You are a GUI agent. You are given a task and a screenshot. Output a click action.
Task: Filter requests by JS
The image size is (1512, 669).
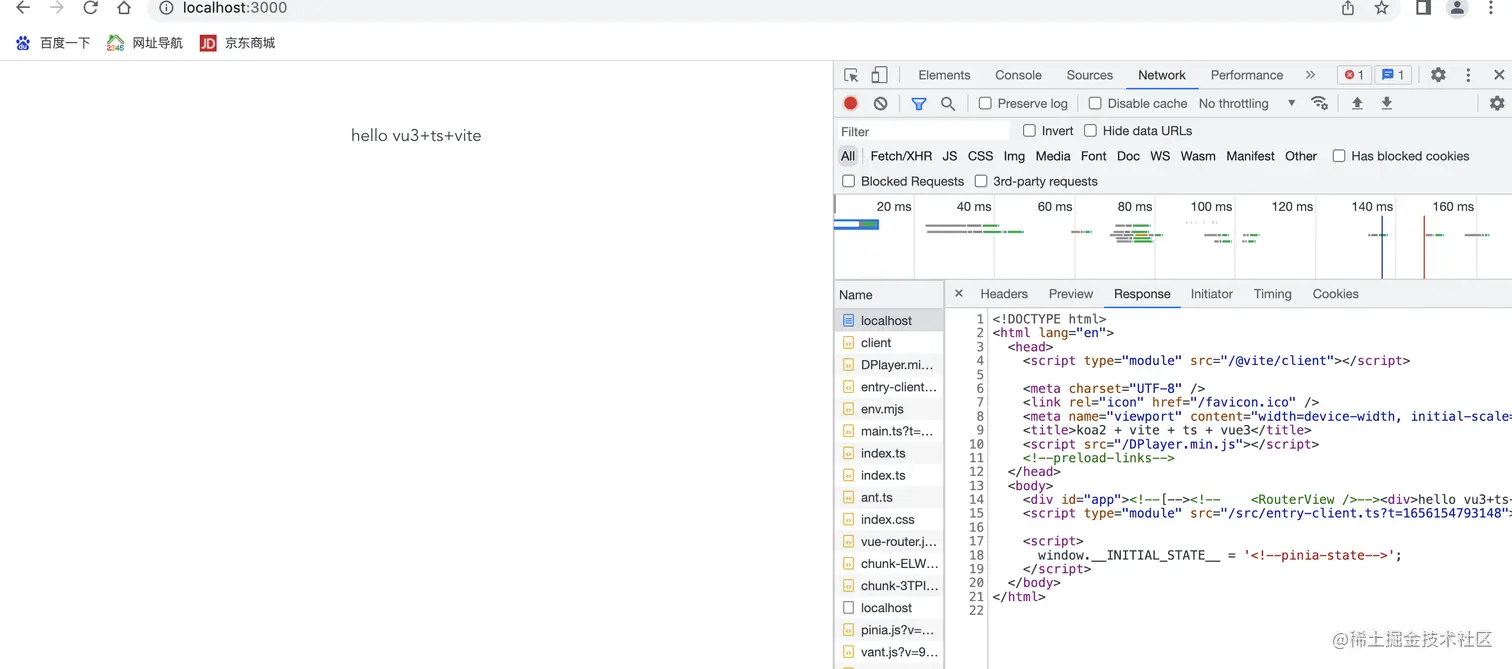click(x=950, y=156)
